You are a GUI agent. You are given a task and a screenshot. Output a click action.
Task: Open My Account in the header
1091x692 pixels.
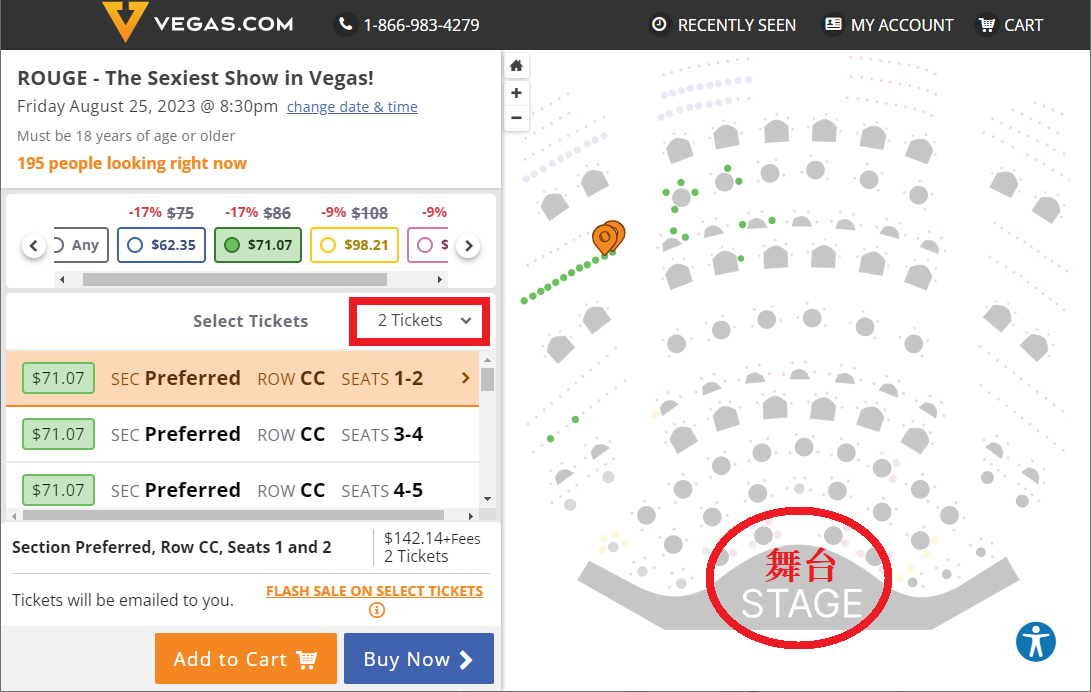click(x=889, y=25)
